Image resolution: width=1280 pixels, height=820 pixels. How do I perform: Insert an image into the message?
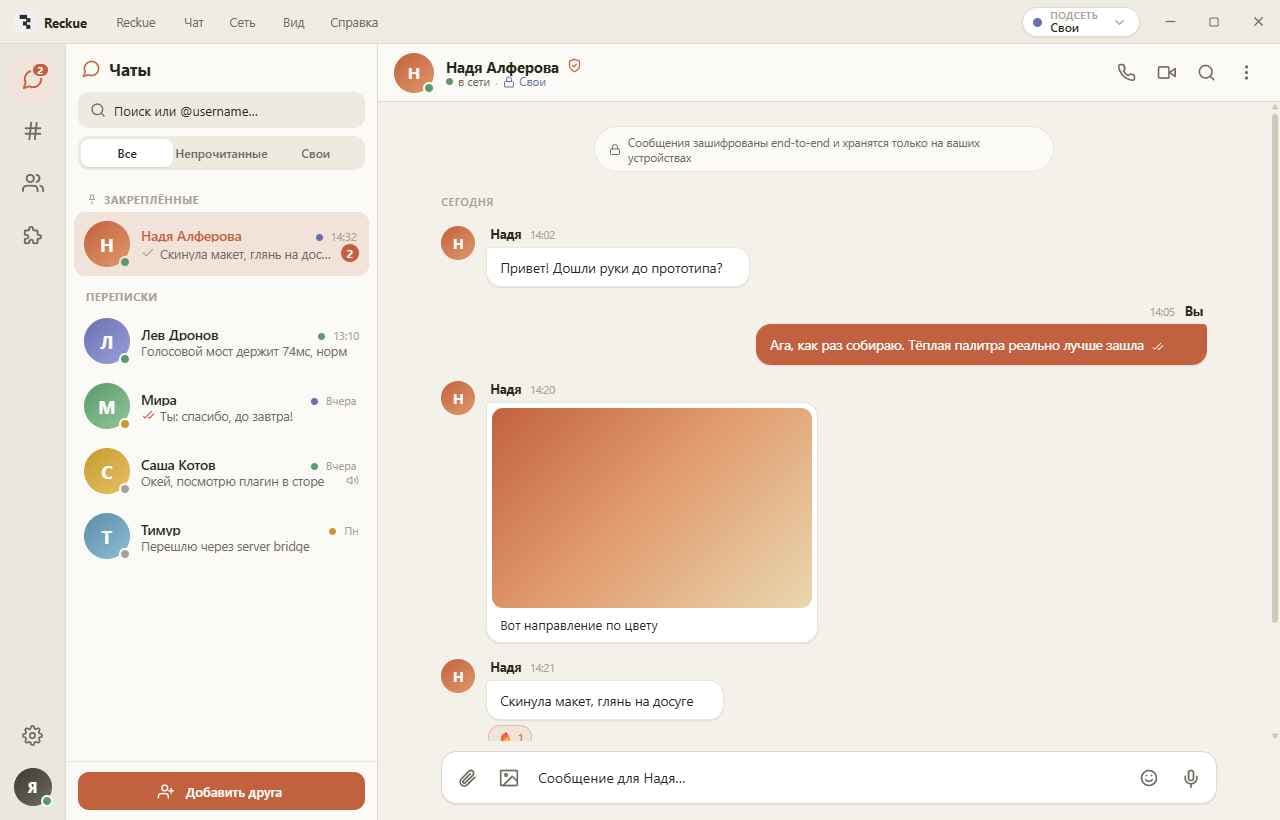click(x=509, y=778)
